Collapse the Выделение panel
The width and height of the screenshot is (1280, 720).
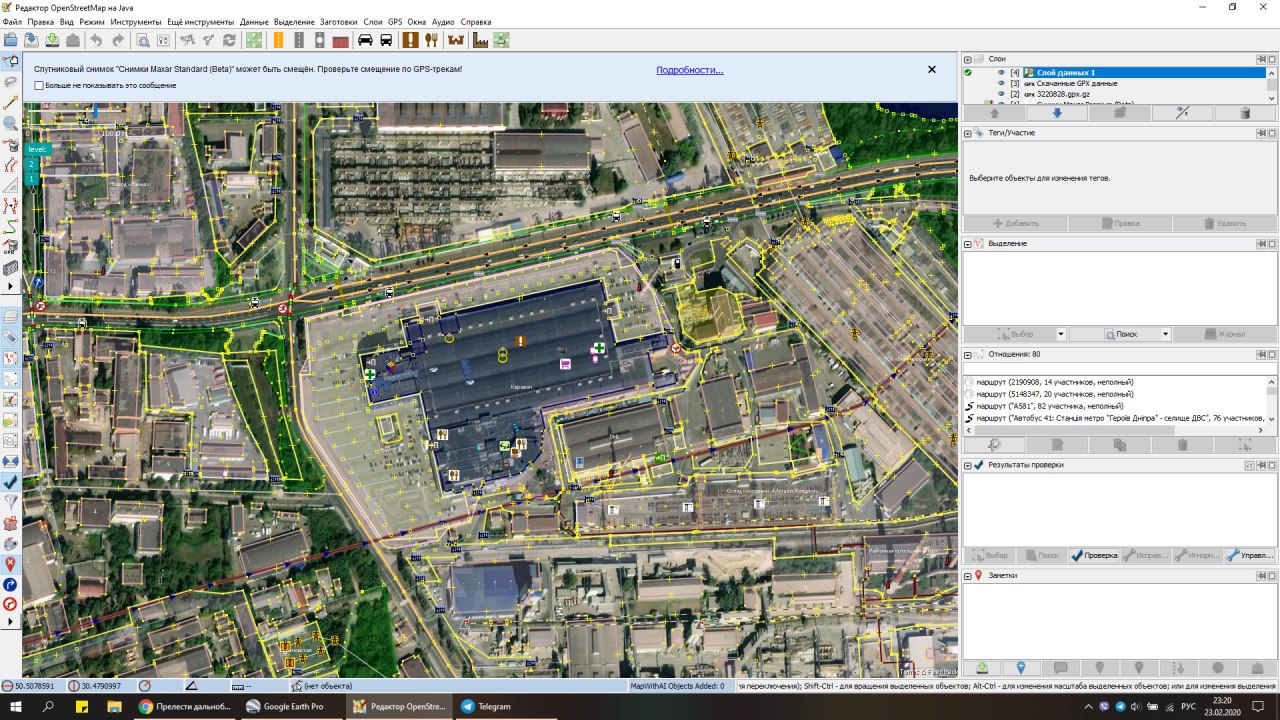pos(968,244)
